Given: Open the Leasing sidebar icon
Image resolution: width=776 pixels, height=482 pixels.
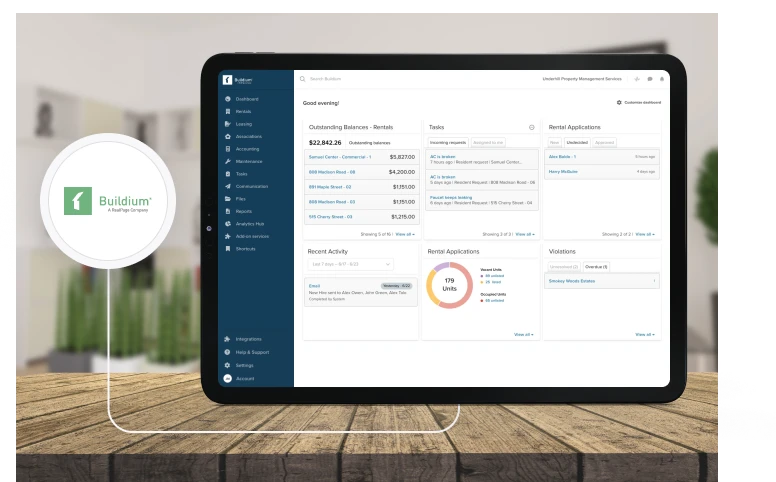Looking at the screenshot, I should (228, 124).
